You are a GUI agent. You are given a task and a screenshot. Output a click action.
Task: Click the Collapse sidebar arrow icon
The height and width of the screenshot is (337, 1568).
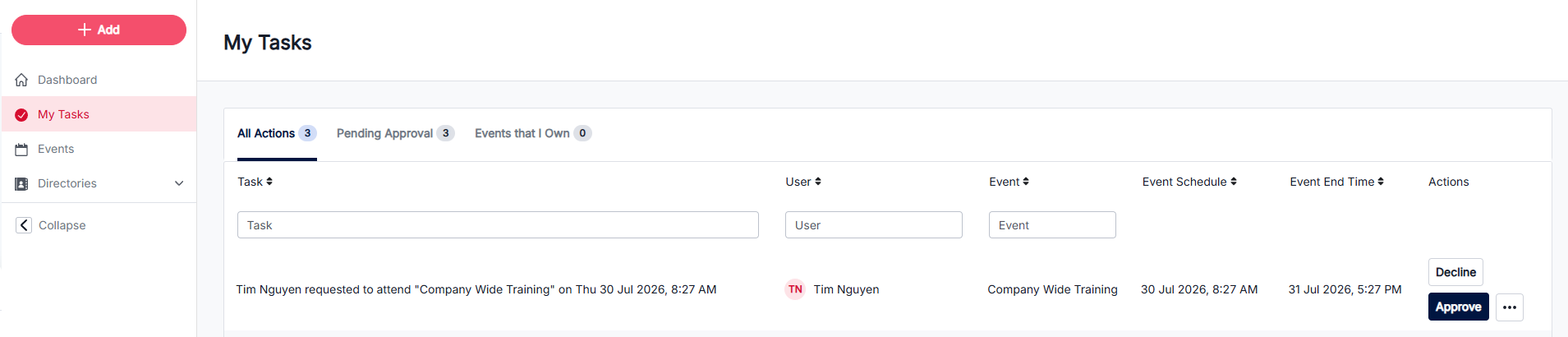[24, 225]
